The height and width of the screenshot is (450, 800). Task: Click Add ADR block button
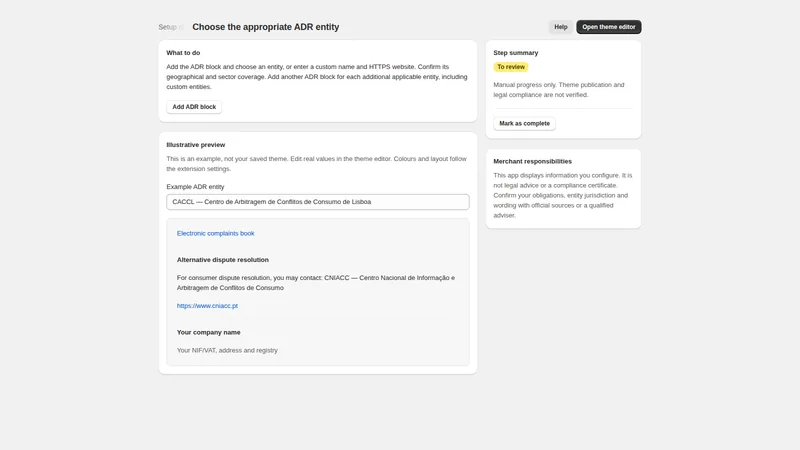194,107
